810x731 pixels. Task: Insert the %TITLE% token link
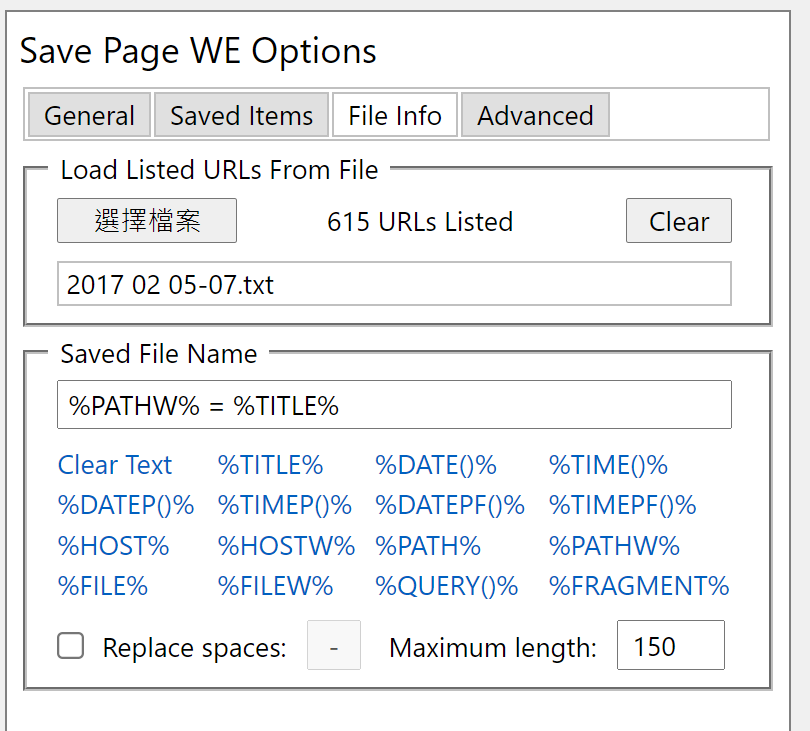(270, 464)
